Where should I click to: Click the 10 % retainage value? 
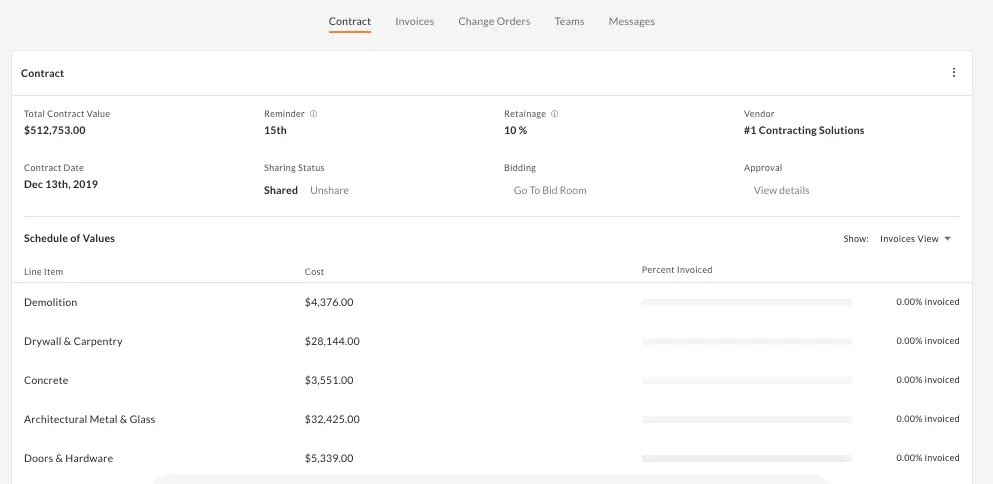pyautogui.click(x=515, y=131)
